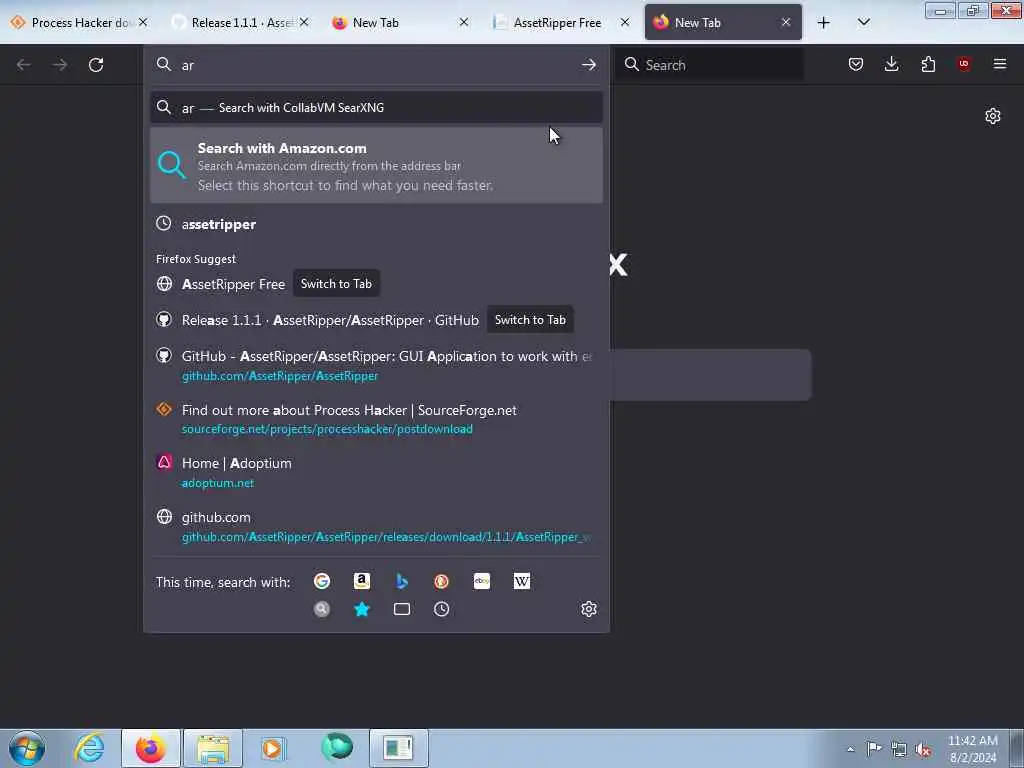
Task: Search this time with Wikipedia icon
Action: click(522, 581)
